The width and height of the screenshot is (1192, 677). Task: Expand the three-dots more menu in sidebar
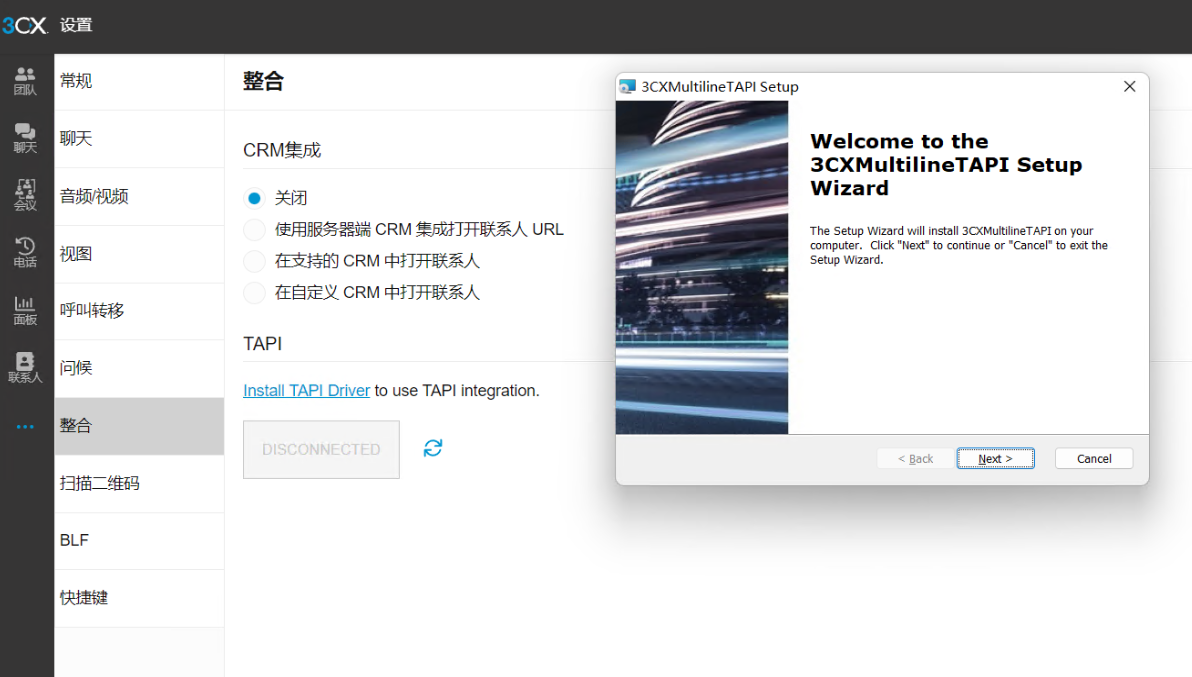pyautogui.click(x=25, y=427)
